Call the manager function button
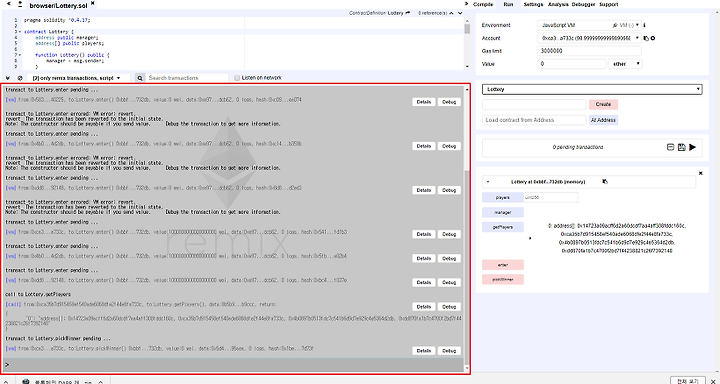Image resolution: width=720 pixels, height=384 pixels. pyautogui.click(x=503, y=212)
